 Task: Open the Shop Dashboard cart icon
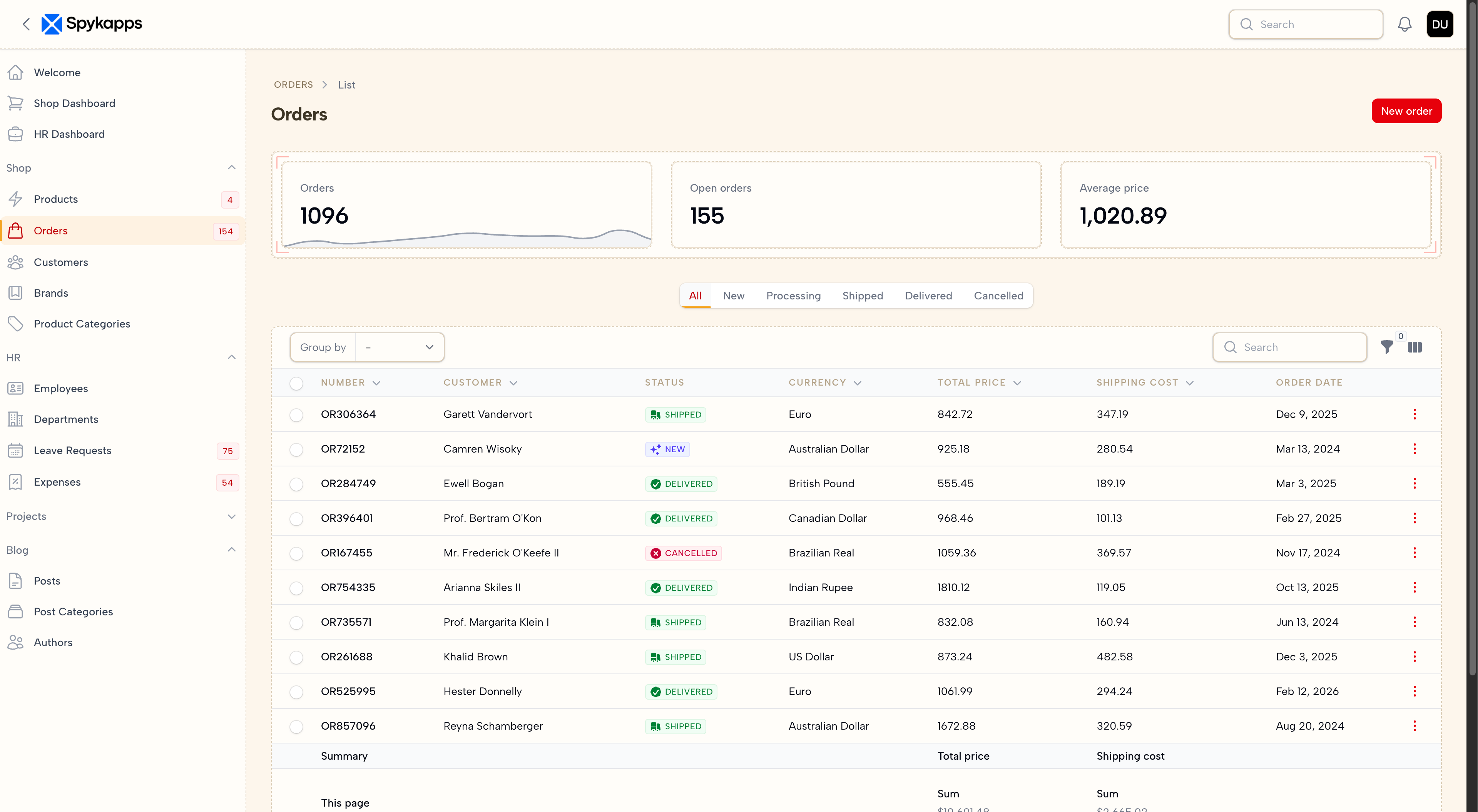click(x=15, y=103)
